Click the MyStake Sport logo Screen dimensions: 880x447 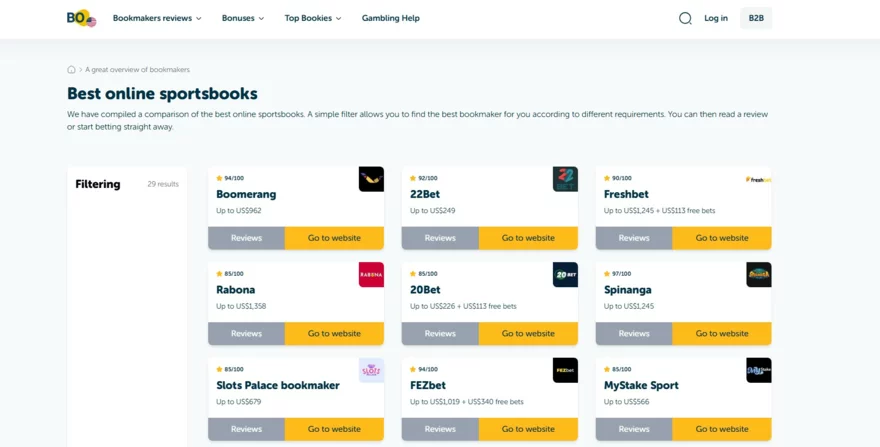759,370
